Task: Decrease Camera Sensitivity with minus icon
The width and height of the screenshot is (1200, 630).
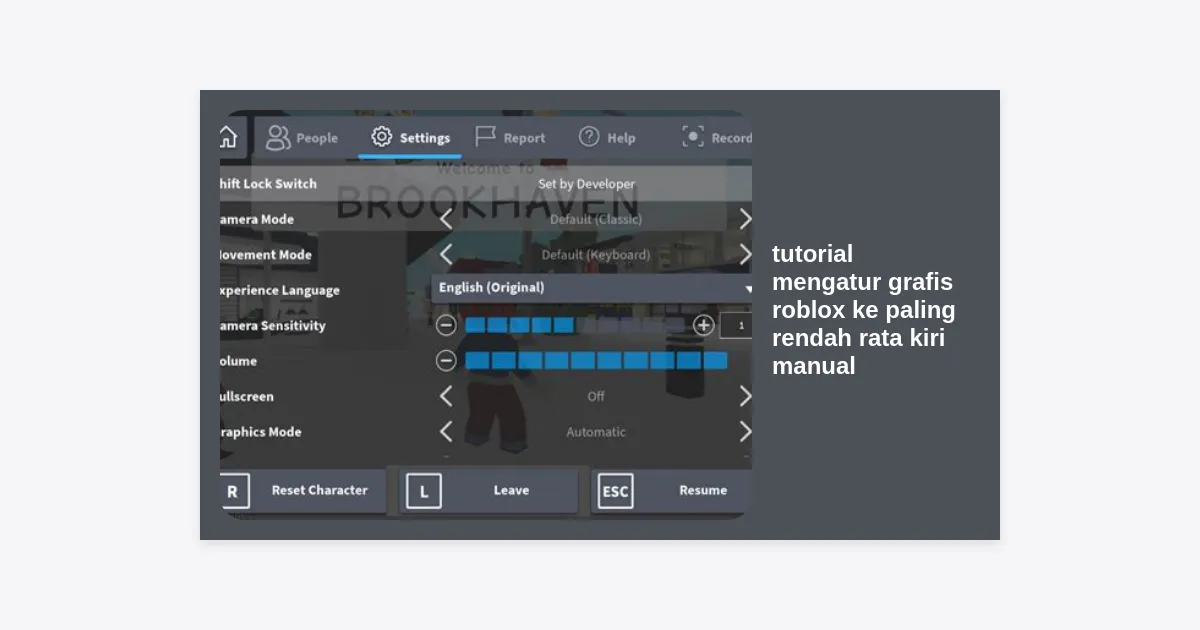Action: pyautogui.click(x=446, y=325)
